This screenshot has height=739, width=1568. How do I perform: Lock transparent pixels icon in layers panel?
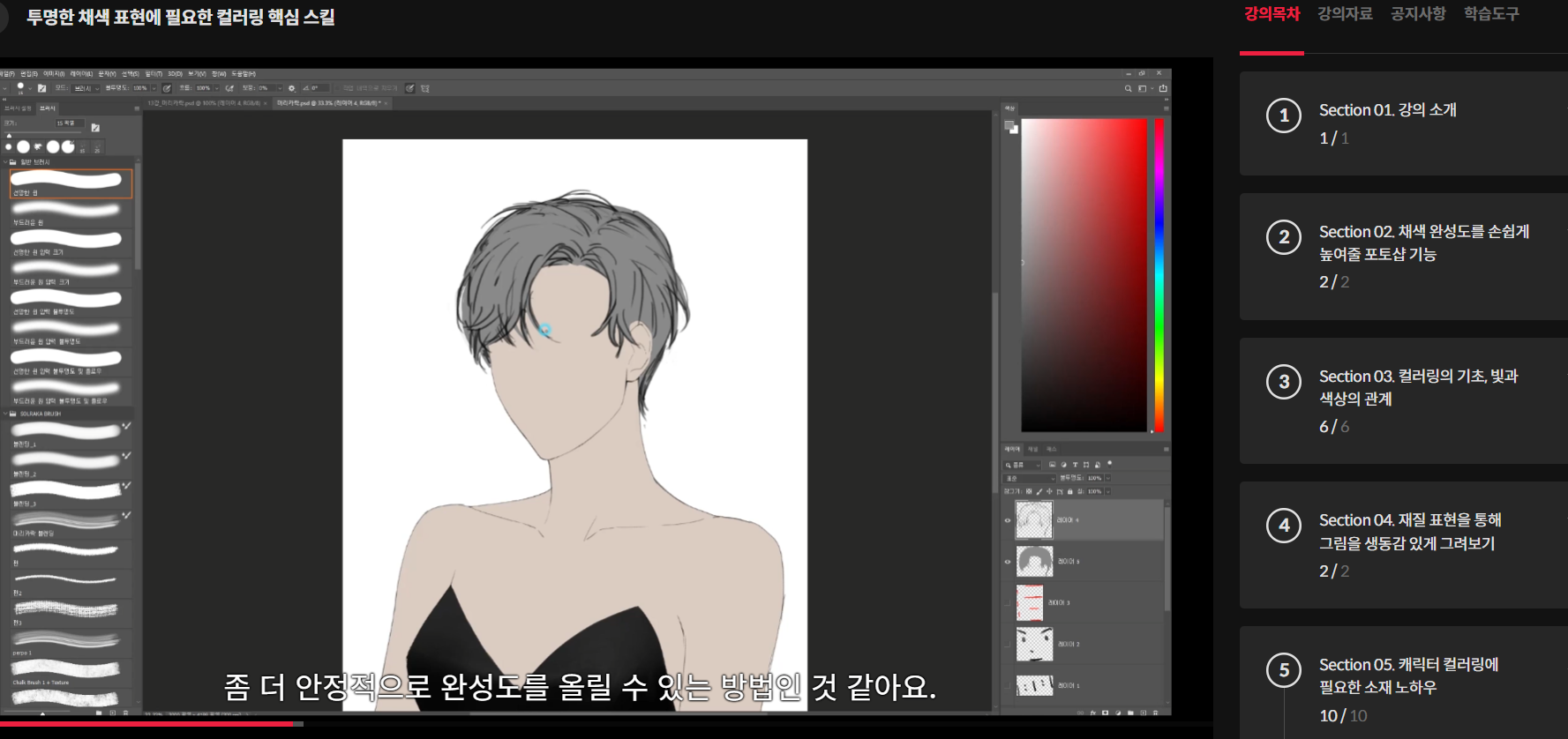click(1029, 491)
